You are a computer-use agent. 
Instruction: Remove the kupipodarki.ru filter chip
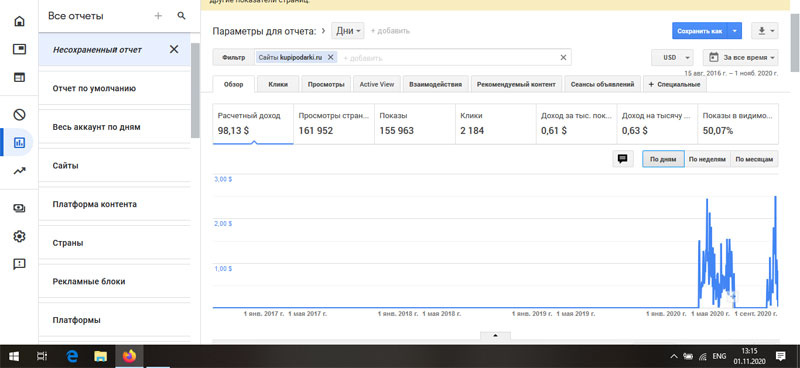tap(331, 58)
